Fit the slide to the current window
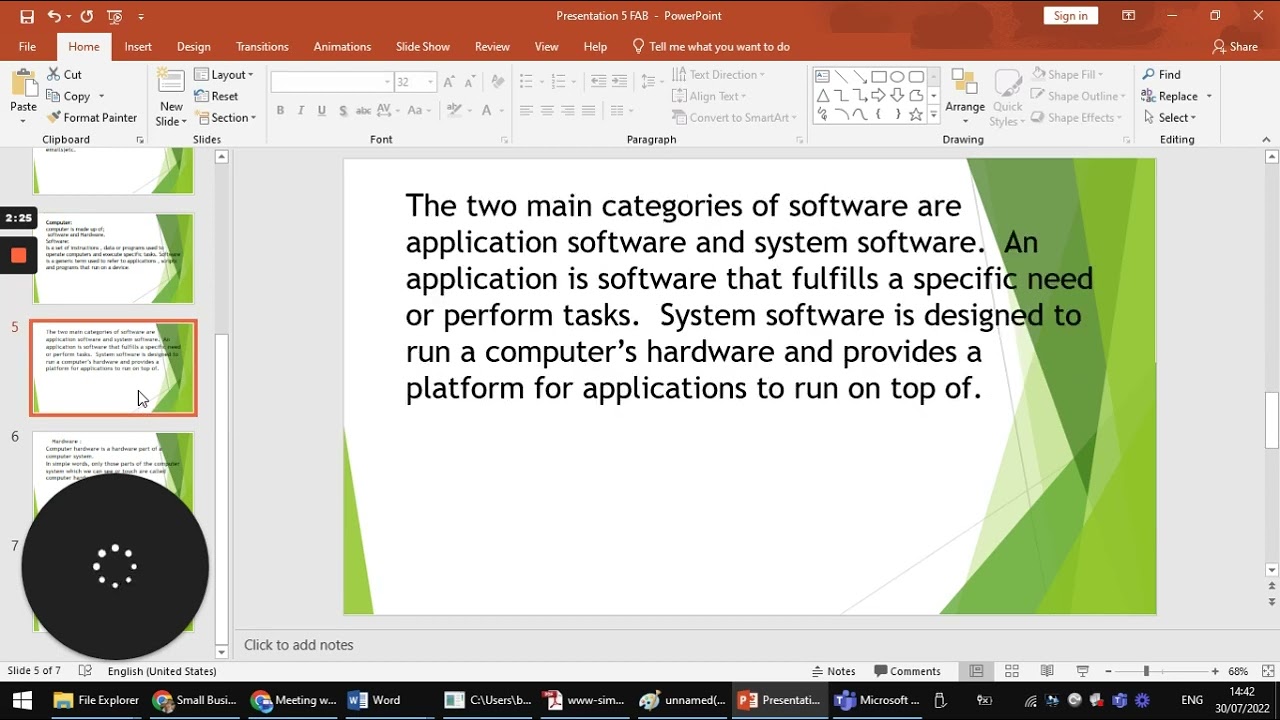This screenshot has height=720, width=1280. (x=1268, y=671)
